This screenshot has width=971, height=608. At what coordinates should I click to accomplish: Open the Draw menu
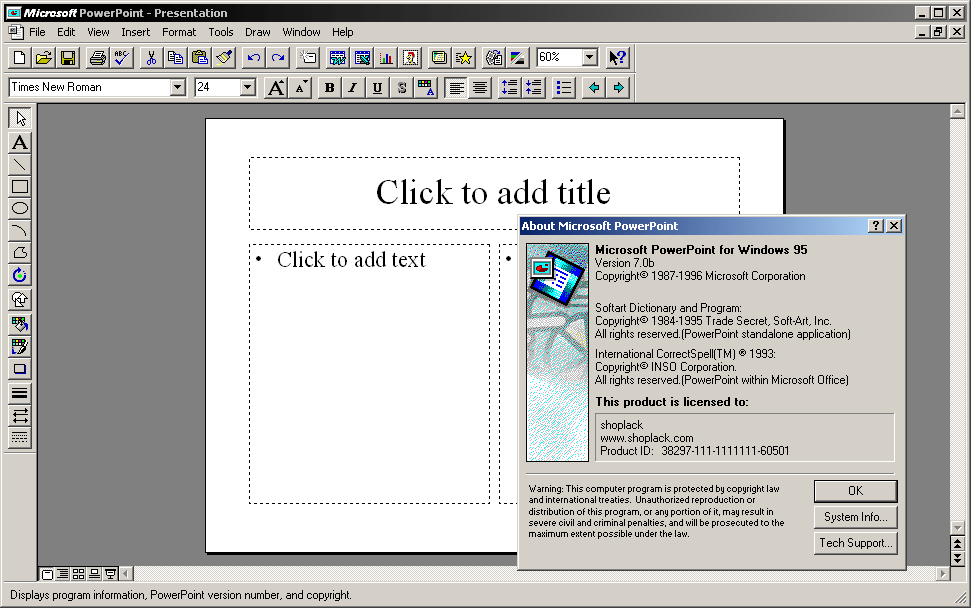click(x=258, y=32)
